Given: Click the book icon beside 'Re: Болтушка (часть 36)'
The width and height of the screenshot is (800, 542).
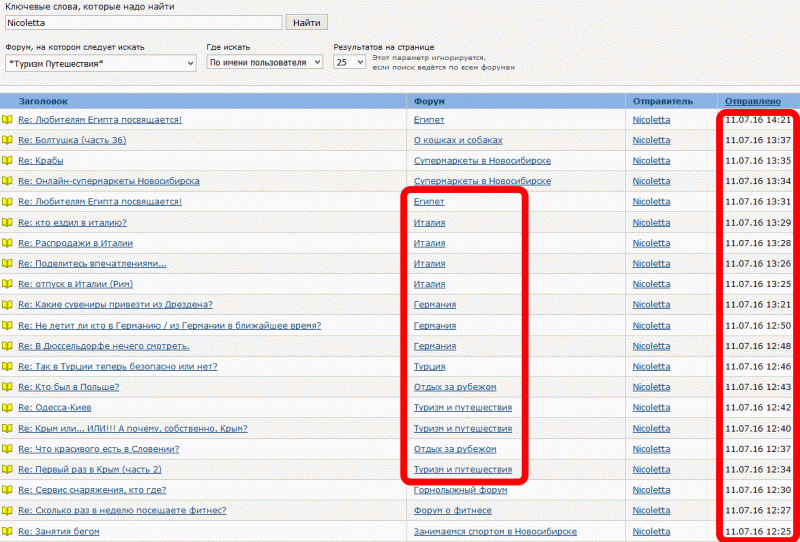Looking at the screenshot, I should click(x=8, y=140).
